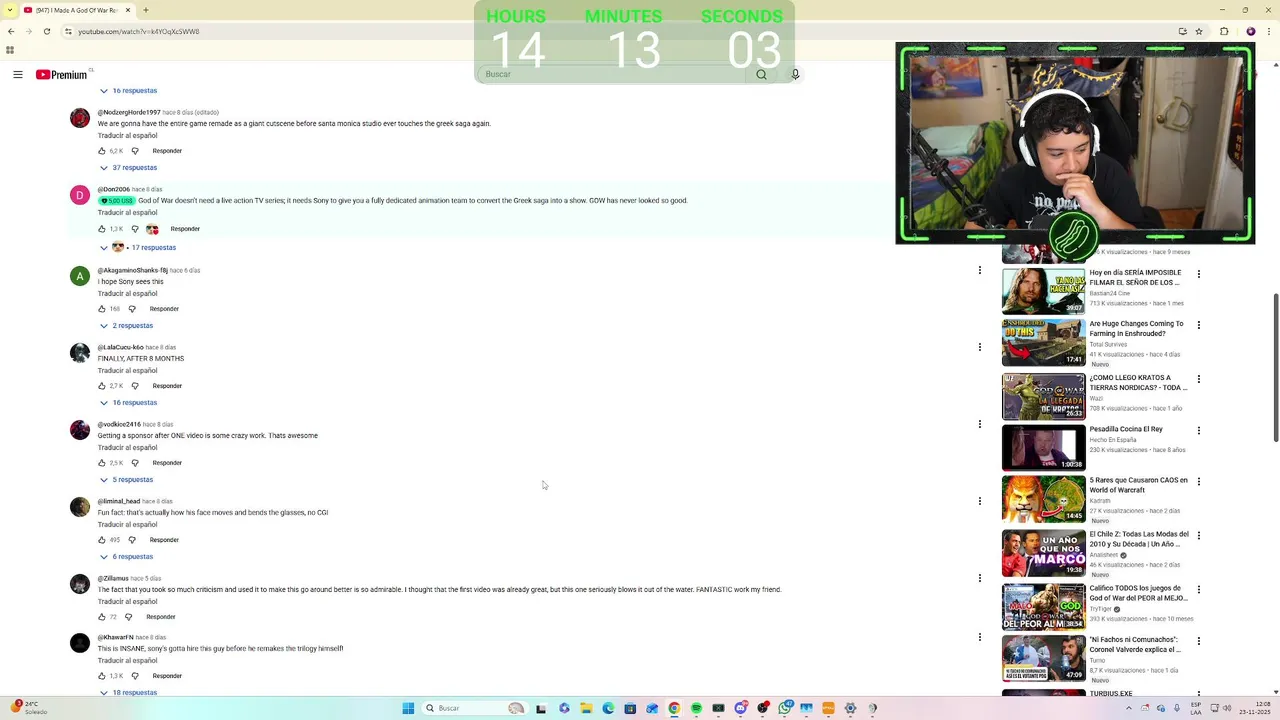Expand 2 respuestas under 'I hope Sony sees this'
1280x720 pixels.
pyautogui.click(x=126, y=326)
